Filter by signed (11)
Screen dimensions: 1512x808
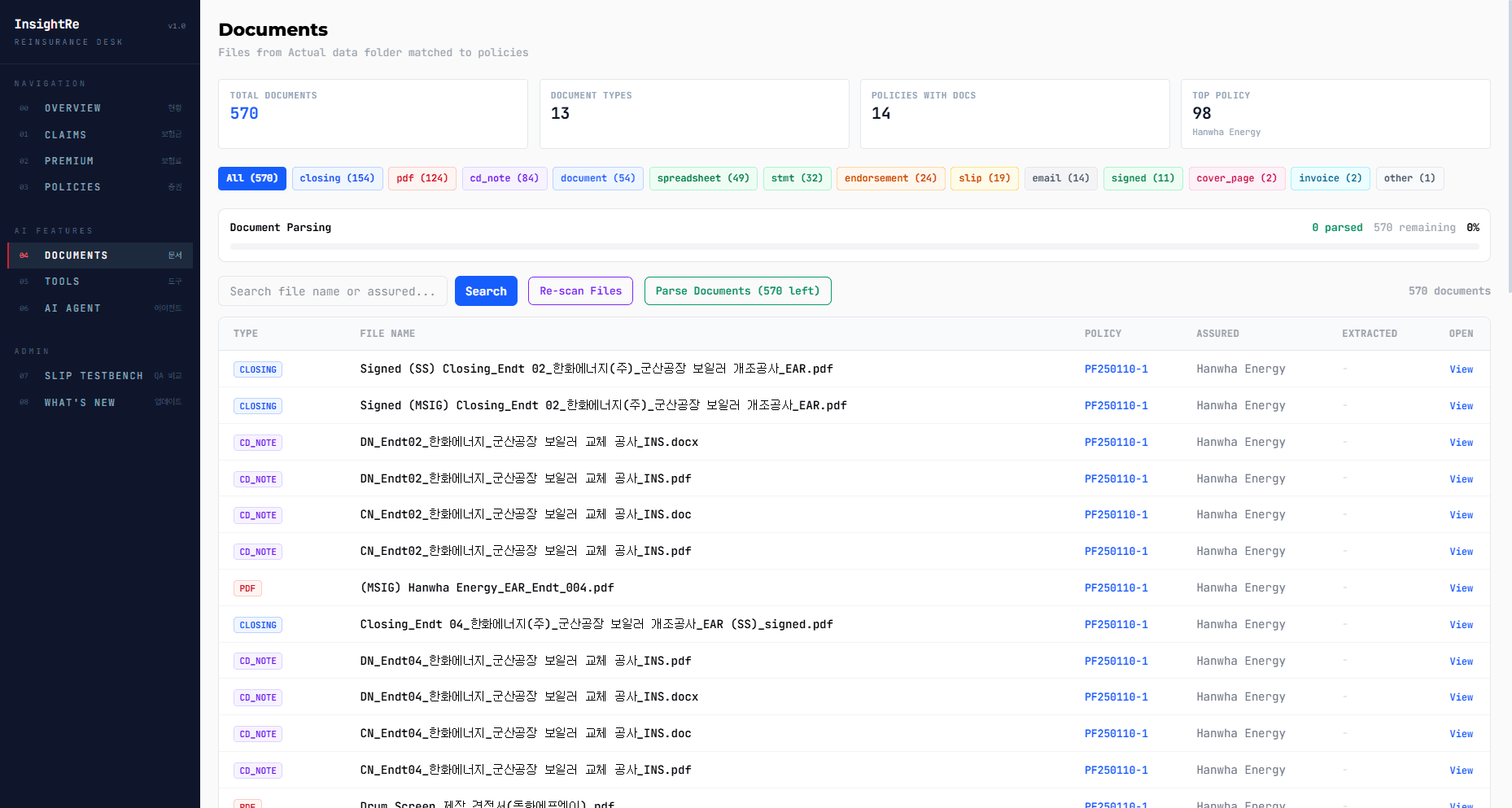coord(1143,178)
